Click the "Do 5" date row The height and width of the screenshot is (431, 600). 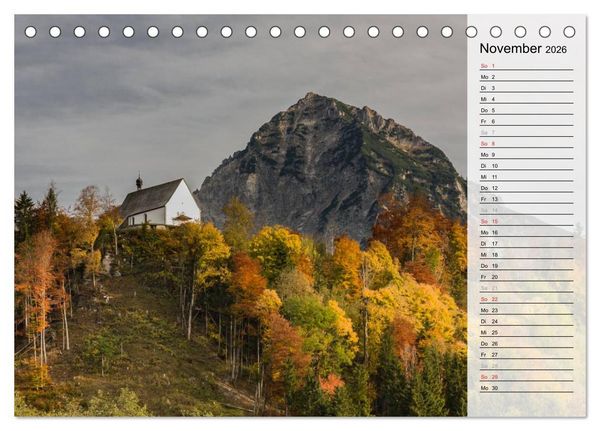[x=527, y=110]
